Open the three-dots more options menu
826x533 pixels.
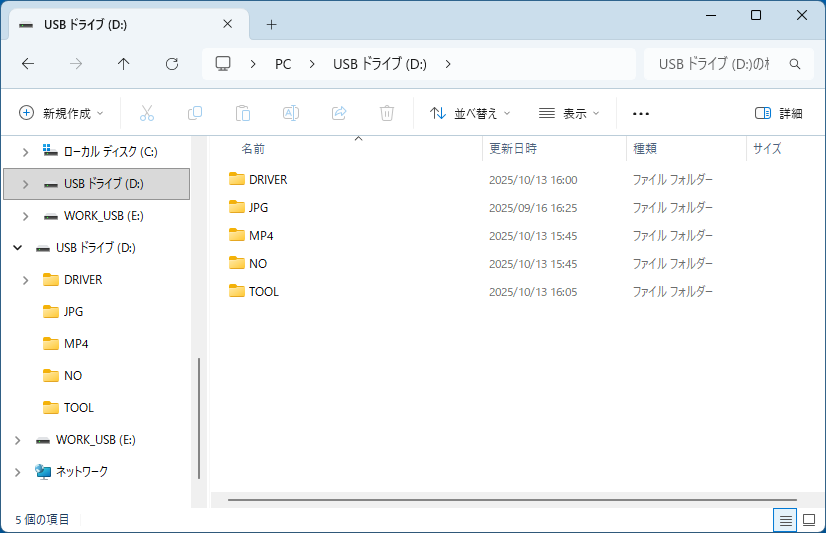tap(641, 114)
